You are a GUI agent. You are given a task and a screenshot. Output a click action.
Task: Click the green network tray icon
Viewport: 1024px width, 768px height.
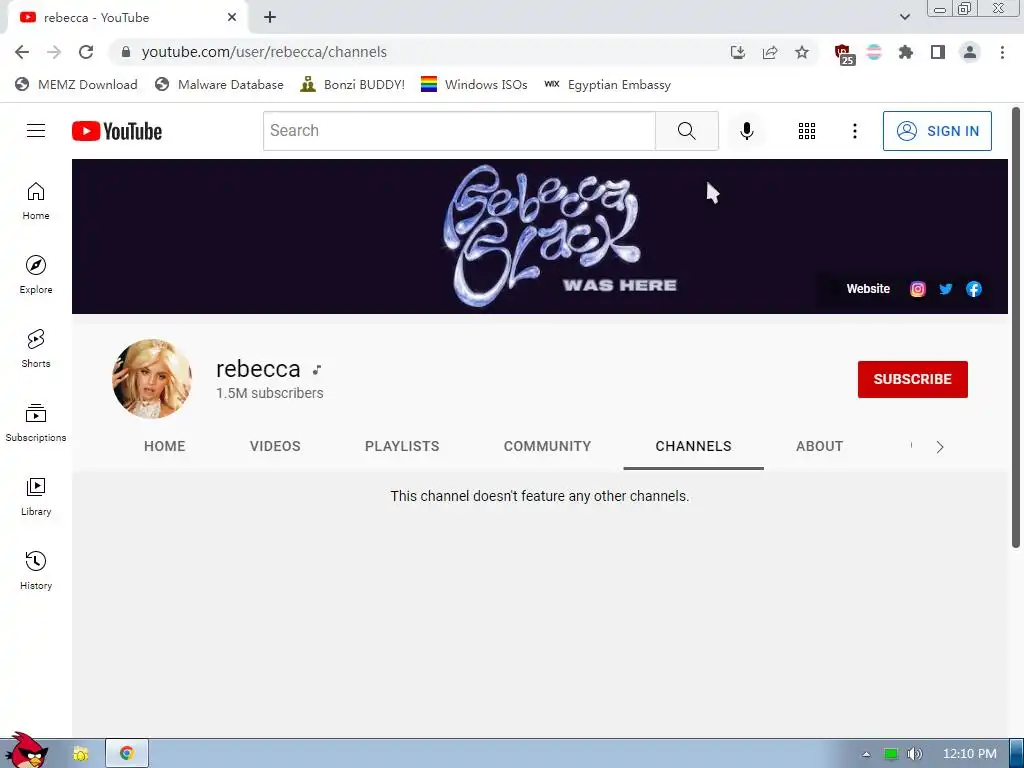coord(891,754)
